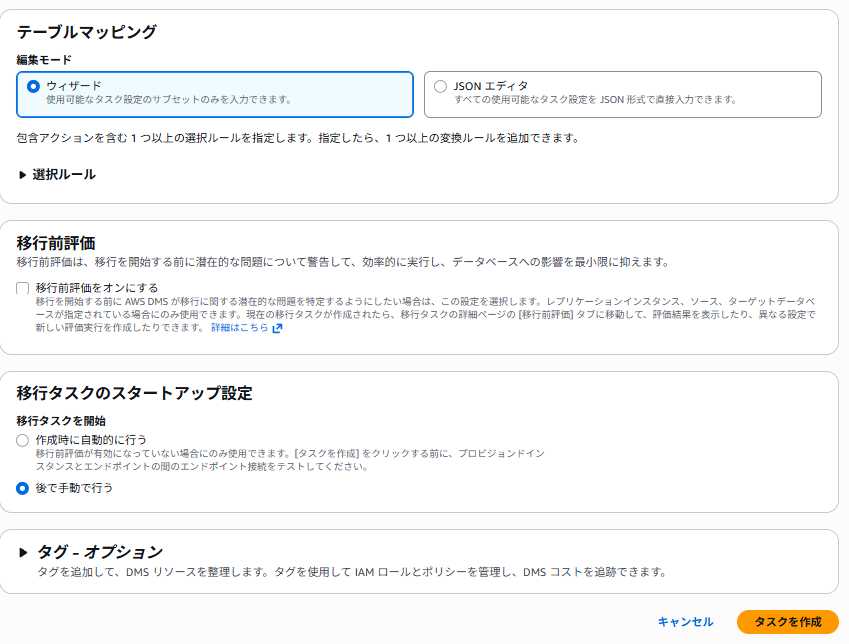Click the 移行前評価をオンにする label text
The image size is (849, 644).
pos(97,288)
